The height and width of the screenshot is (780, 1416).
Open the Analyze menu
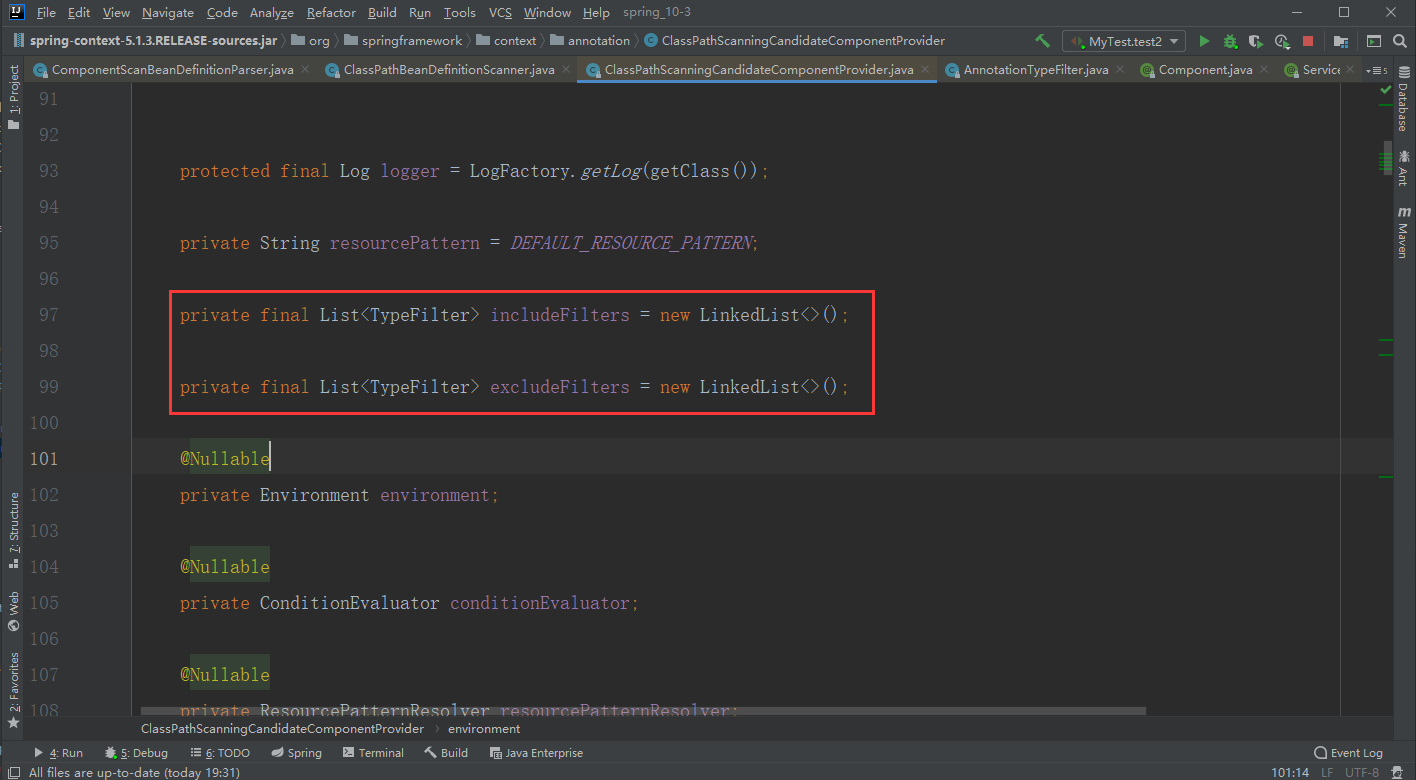[x=272, y=13]
